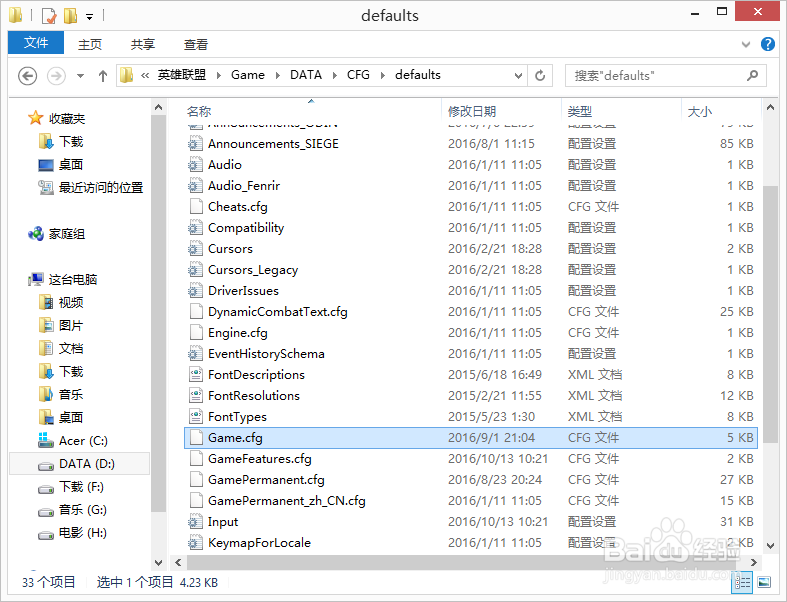Open 文档 folder in sidebar
787x602 pixels.
pos(71,348)
